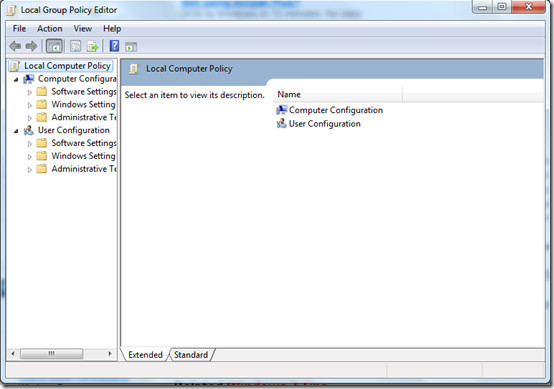The height and width of the screenshot is (389, 554).
Task: Collapse the User Configuration tree node
Action: point(16,131)
